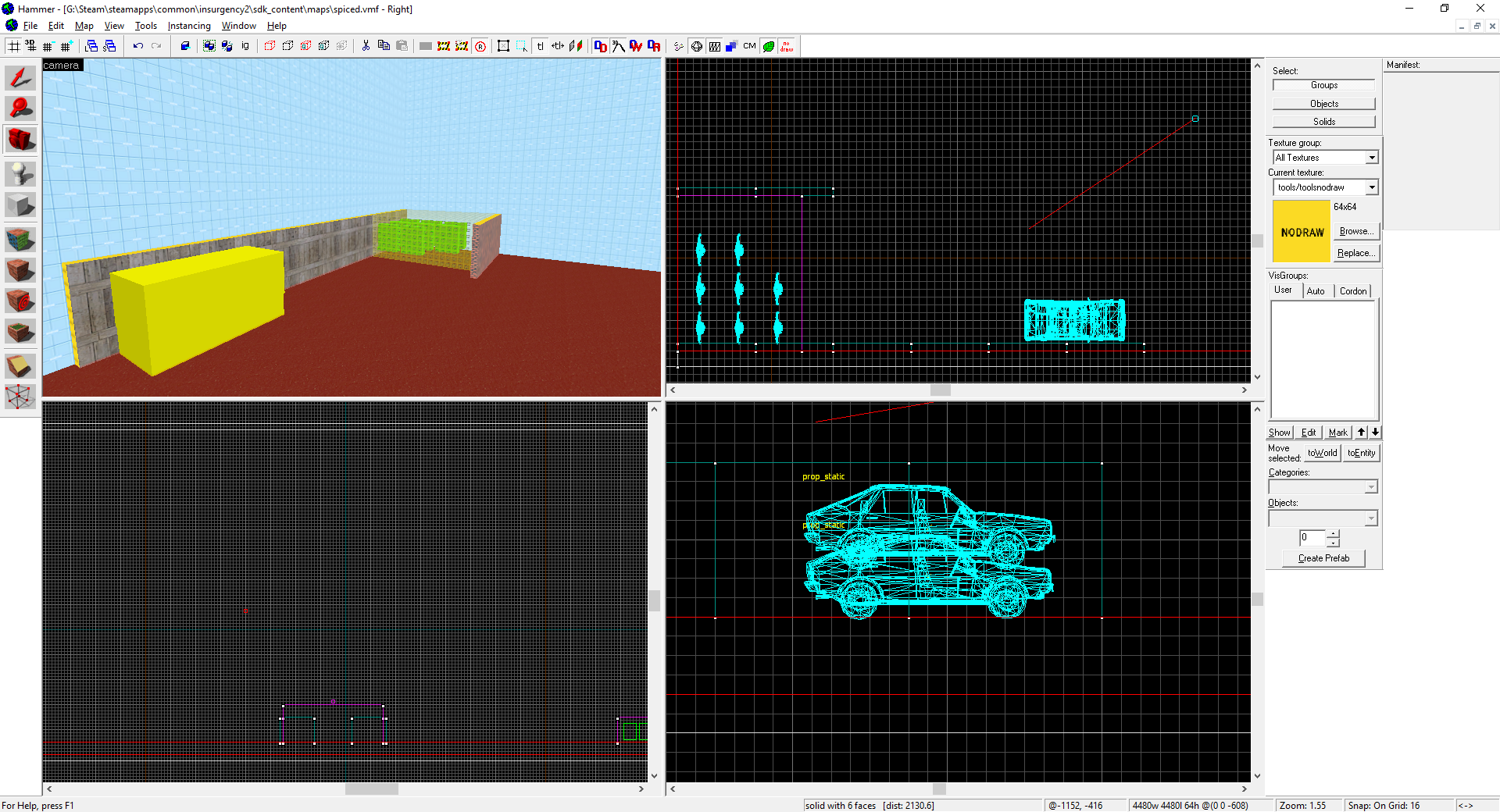Toggle collision models 'CM' display

point(750,46)
